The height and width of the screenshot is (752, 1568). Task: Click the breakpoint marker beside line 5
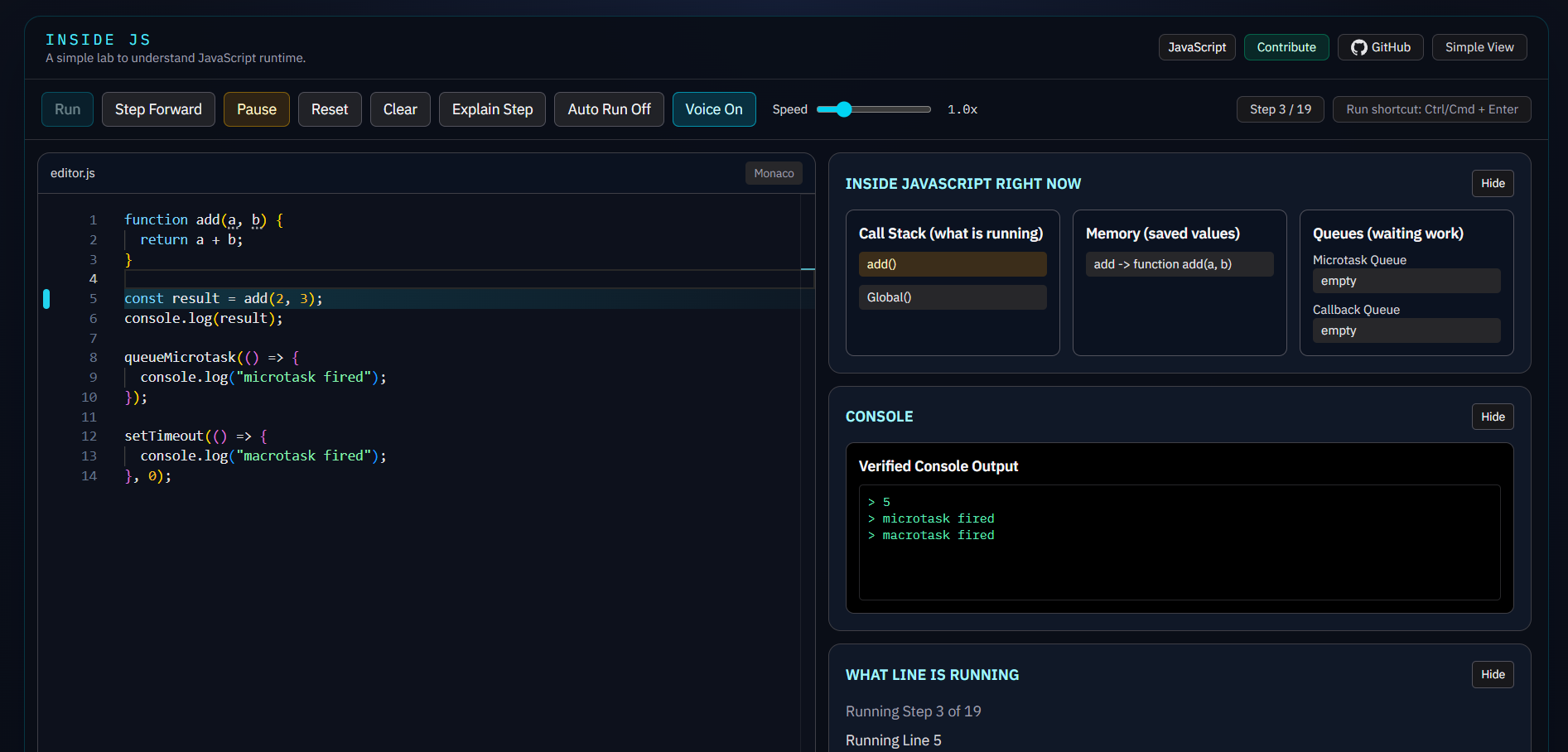pyautogui.click(x=46, y=299)
